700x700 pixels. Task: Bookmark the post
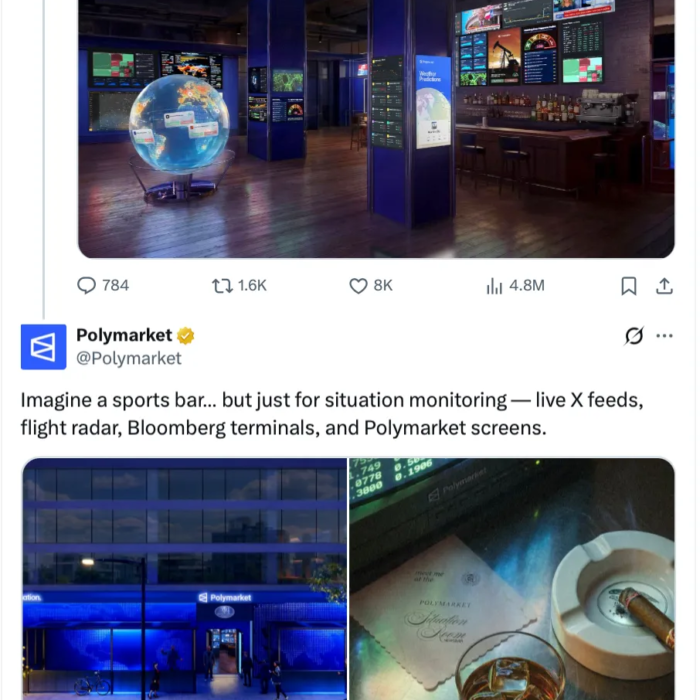[x=629, y=286]
